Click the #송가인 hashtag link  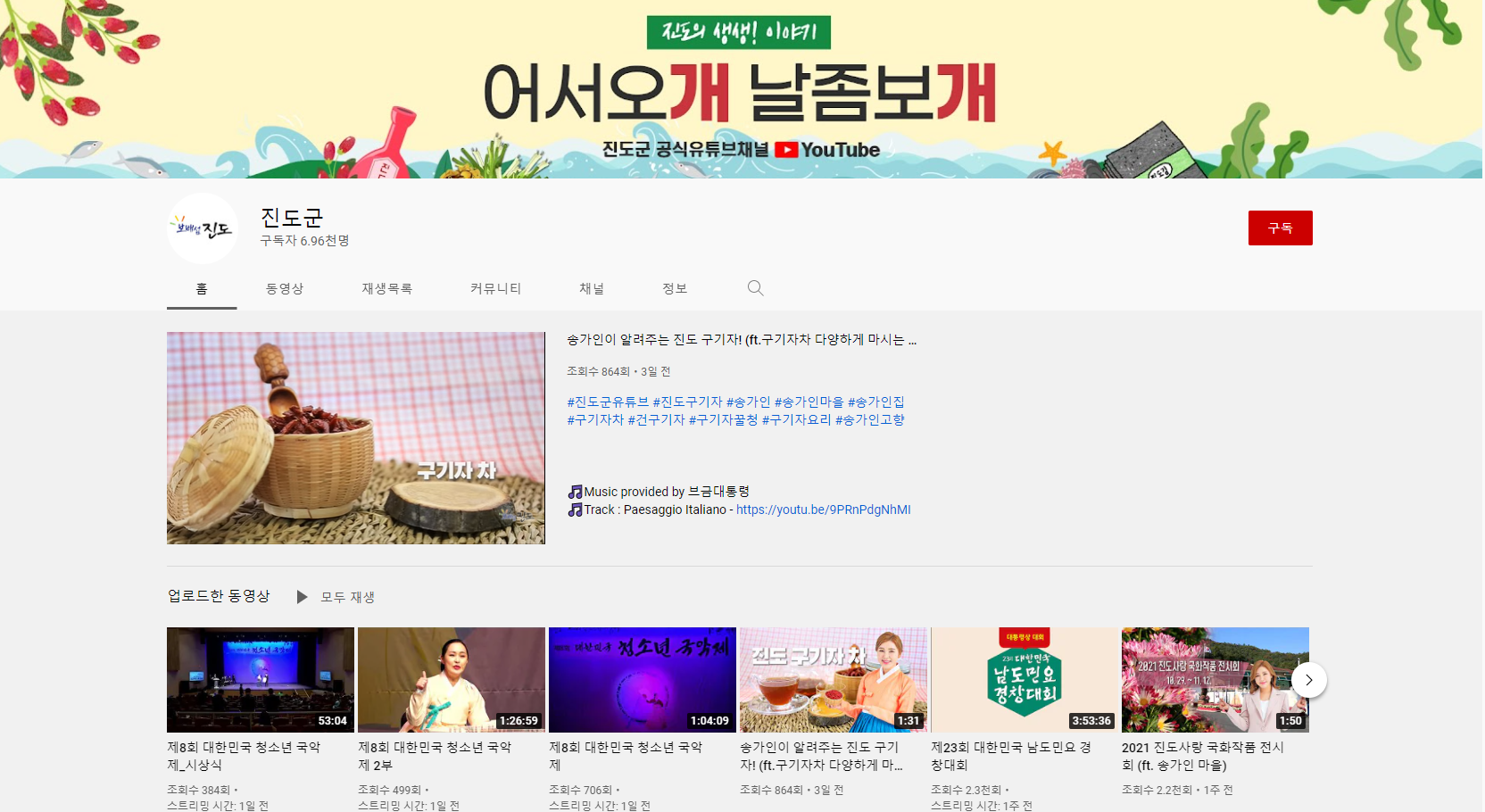click(x=750, y=402)
